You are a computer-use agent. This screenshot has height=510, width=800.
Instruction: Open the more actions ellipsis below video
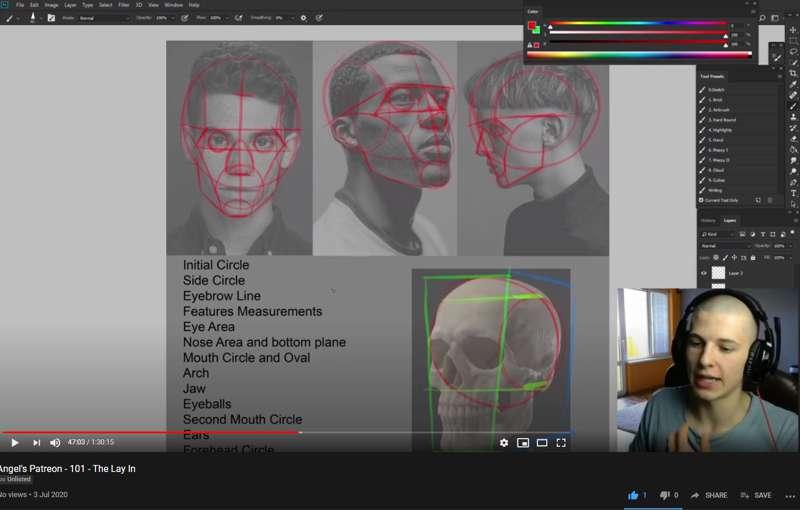791,496
